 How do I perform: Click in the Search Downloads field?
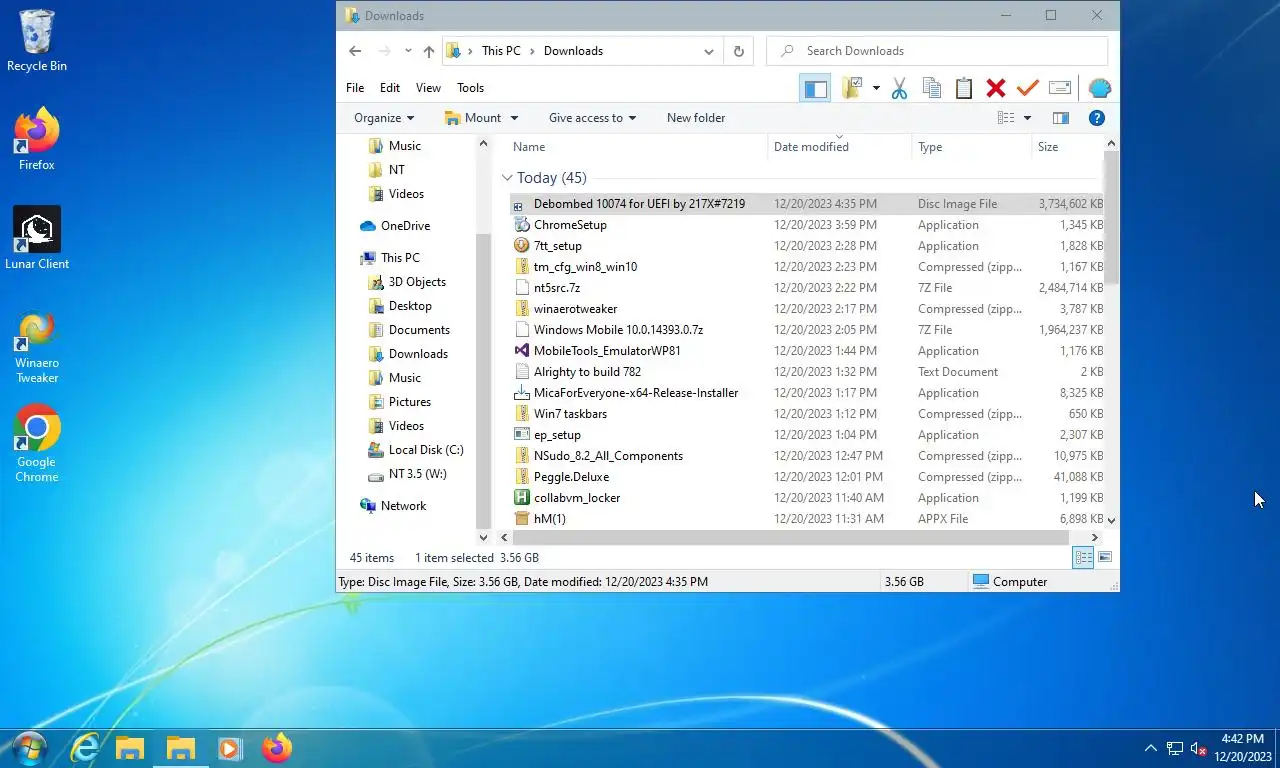tap(937, 51)
